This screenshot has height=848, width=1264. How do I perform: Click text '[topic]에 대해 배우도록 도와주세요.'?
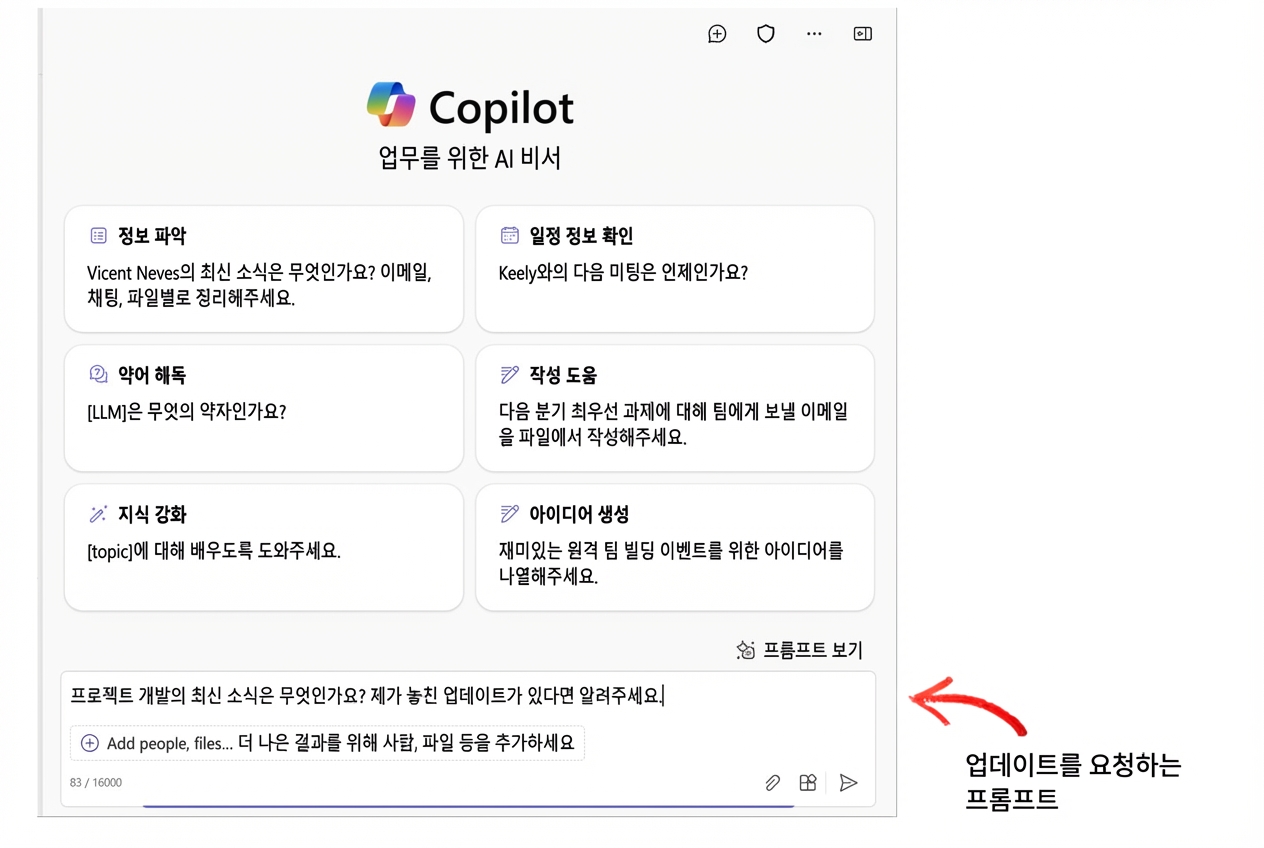(x=214, y=550)
